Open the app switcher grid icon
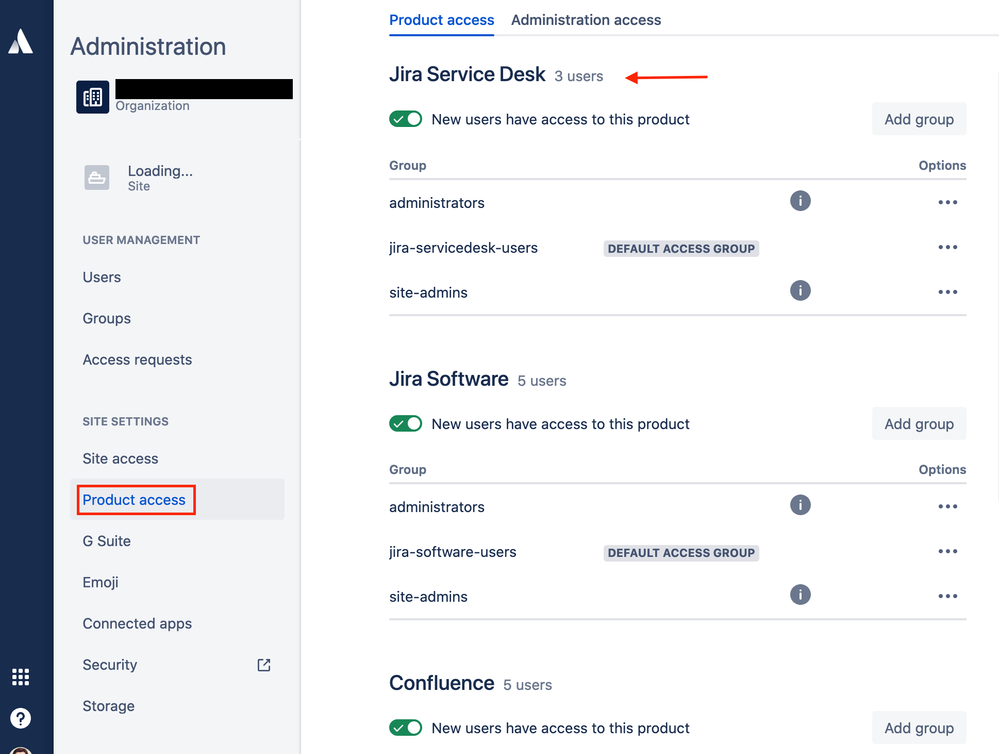Image resolution: width=999 pixels, height=754 pixels. (20, 677)
